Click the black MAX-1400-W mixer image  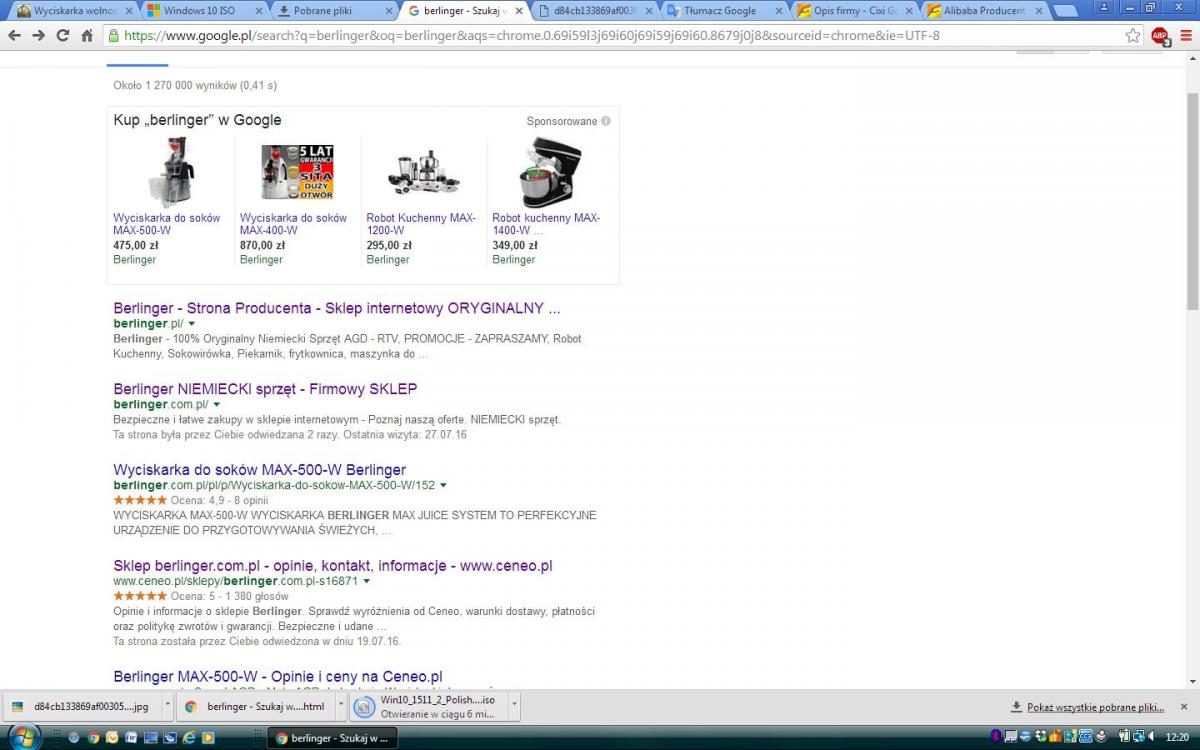[x=550, y=172]
